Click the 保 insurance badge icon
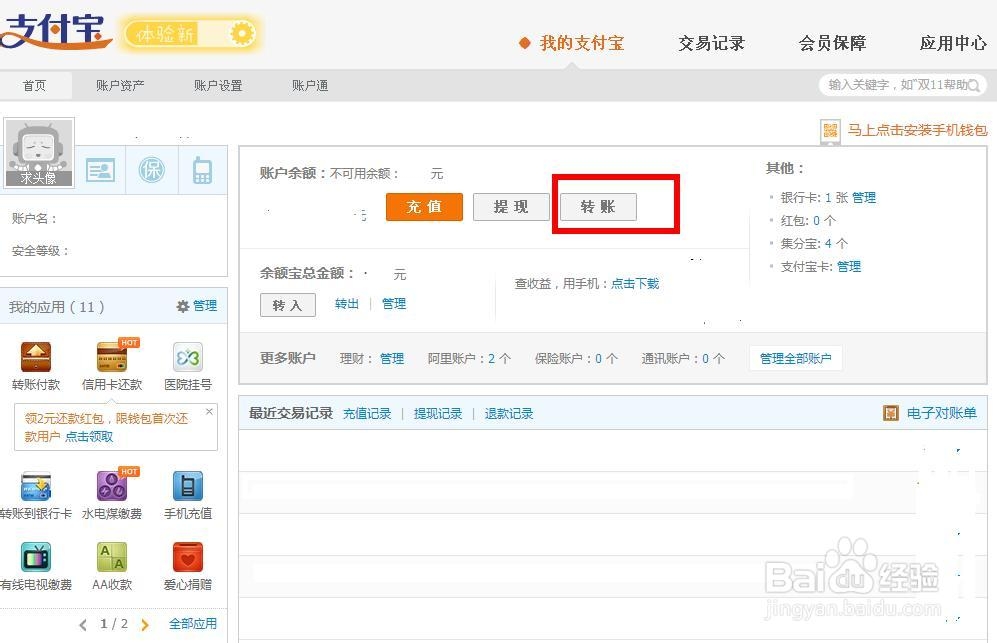The image size is (997, 643). pyautogui.click(x=151, y=170)
